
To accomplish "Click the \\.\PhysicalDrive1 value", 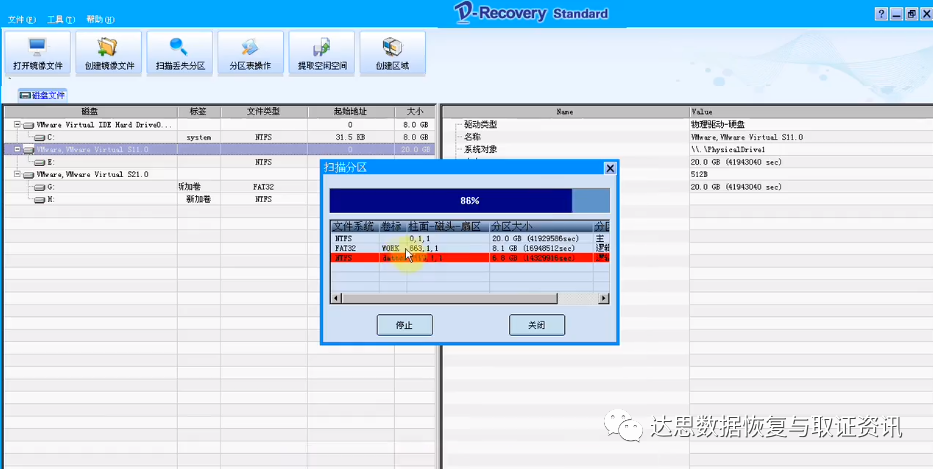I will click(728, 149).
